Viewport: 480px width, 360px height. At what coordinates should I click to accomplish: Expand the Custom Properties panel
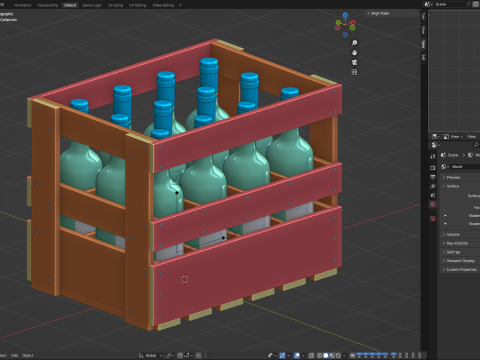tap(460, 269)
